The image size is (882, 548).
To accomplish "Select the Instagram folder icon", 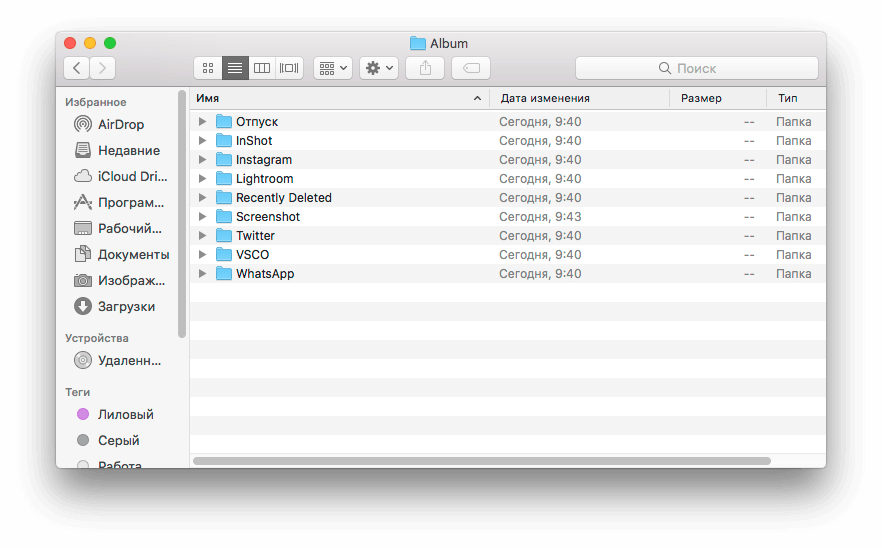I will tap(224, 160).
